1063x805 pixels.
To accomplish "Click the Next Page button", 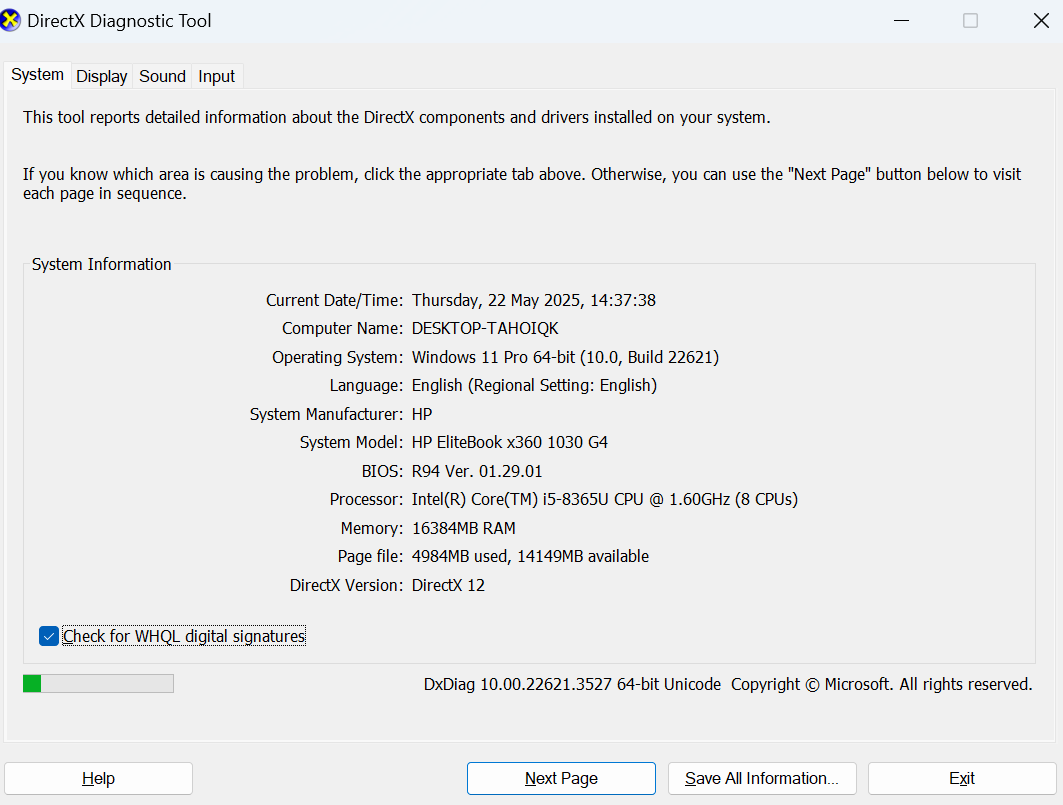I will [x=561, y=778].
